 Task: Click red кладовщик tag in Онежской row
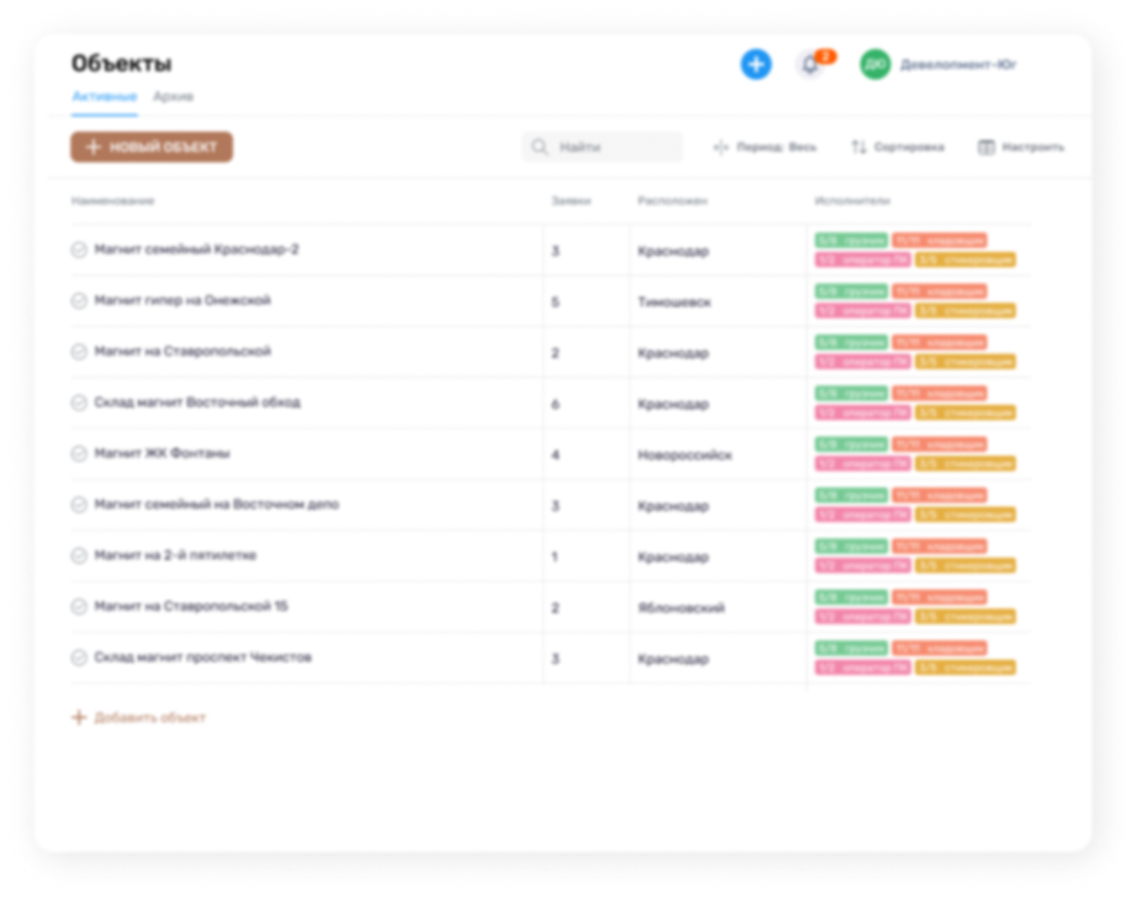coord(939,291)
